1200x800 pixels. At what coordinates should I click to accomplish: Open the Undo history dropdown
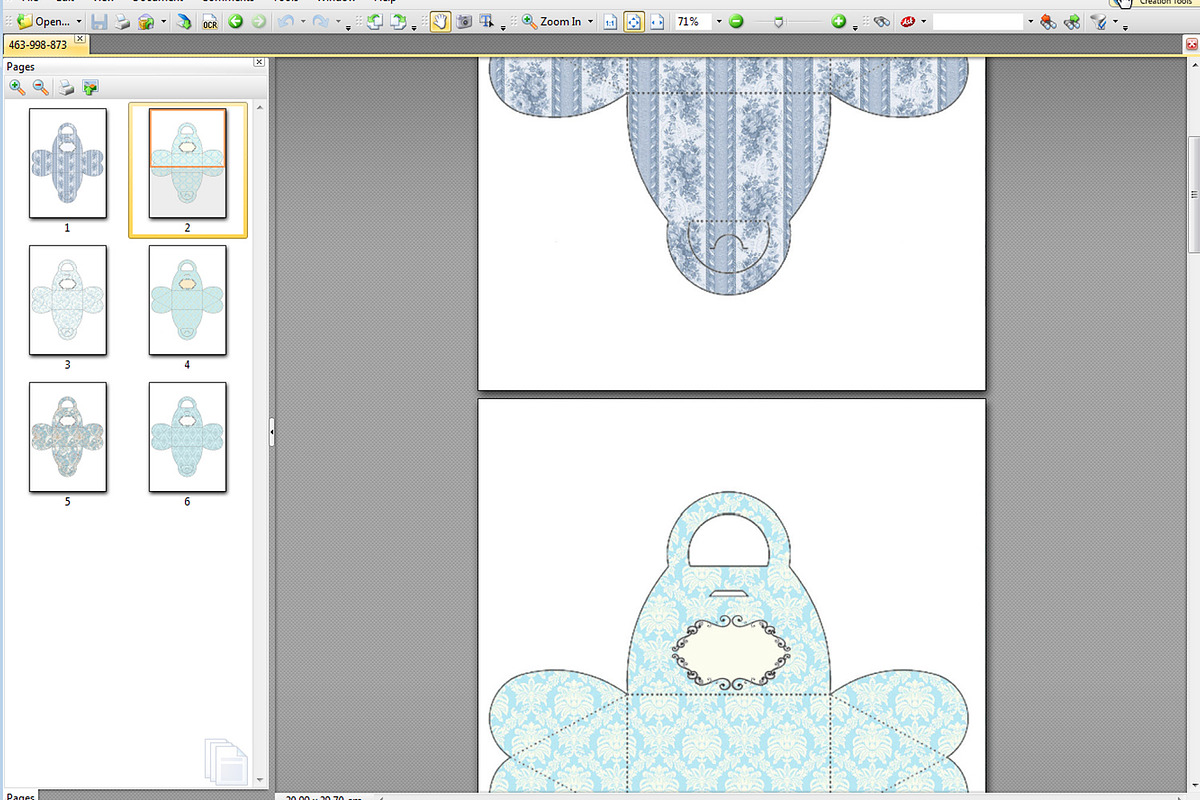(x=302, y=21)
